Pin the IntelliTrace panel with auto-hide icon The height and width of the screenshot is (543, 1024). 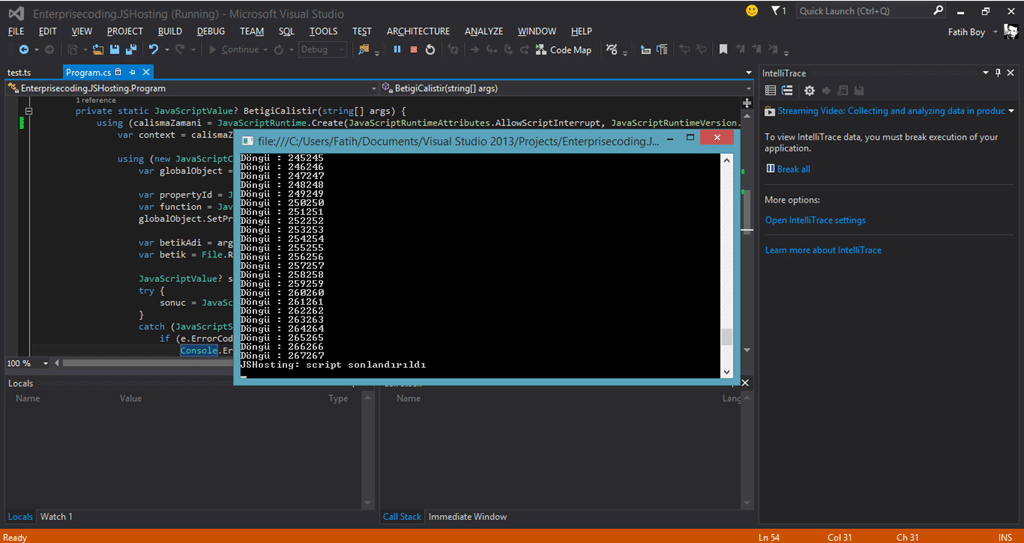tap(998, 73)
